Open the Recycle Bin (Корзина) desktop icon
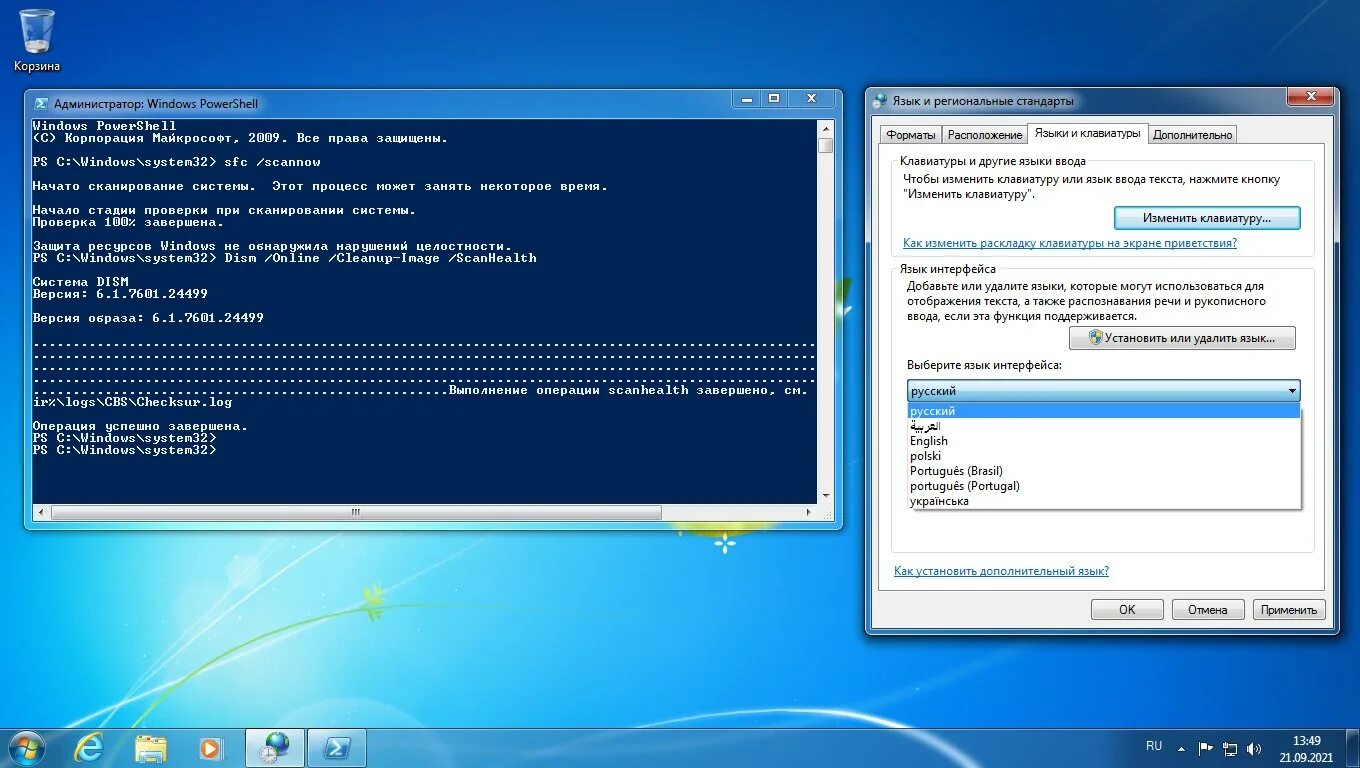 (x=37, y=40)
